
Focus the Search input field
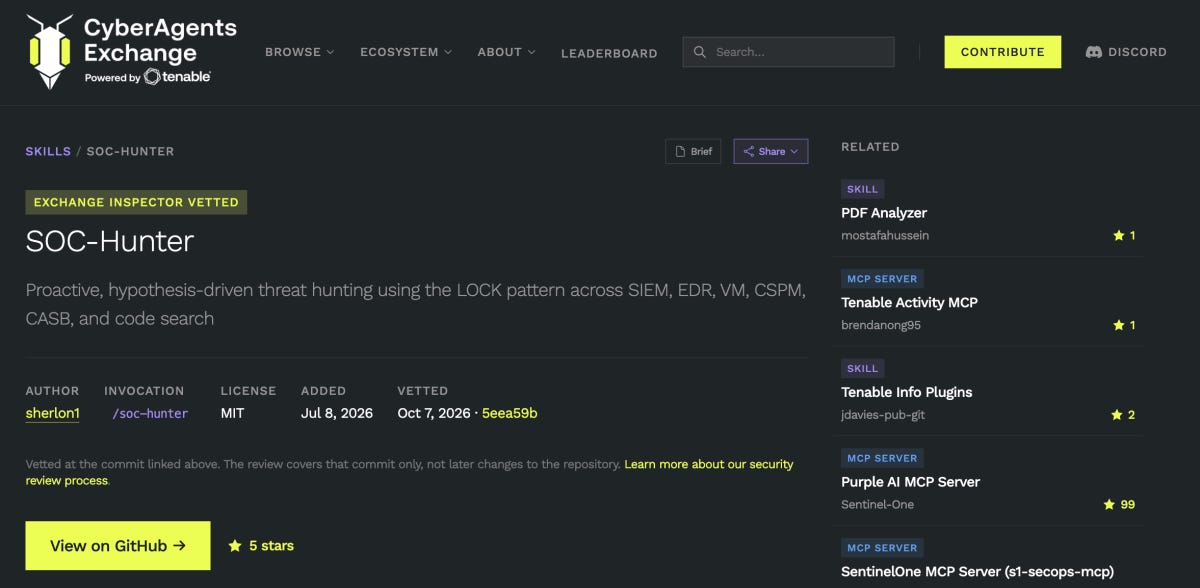788,52
